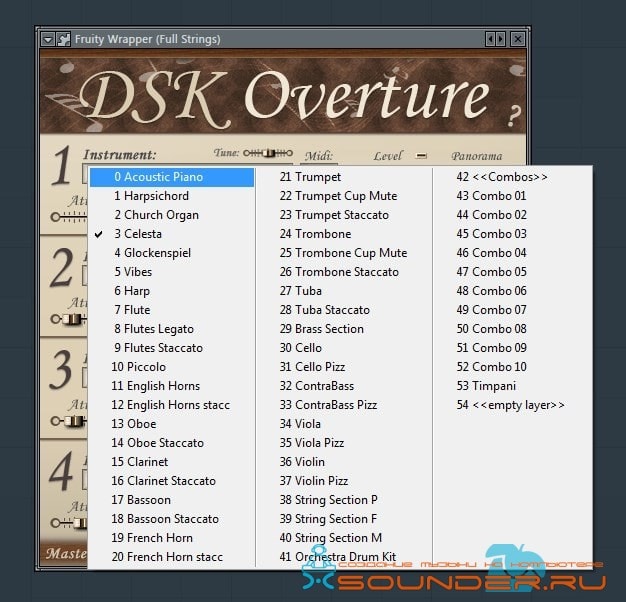Select 52 Combo 10
This screenshot has width=626, height=602.
[512, 367]
